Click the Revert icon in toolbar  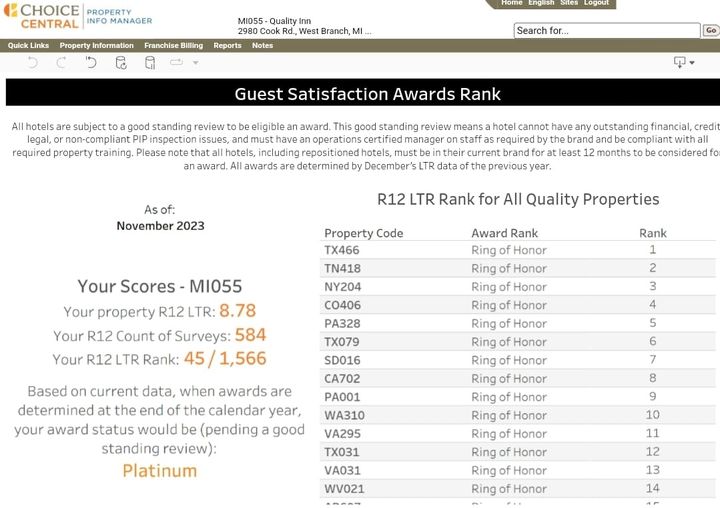pos(91,62)
